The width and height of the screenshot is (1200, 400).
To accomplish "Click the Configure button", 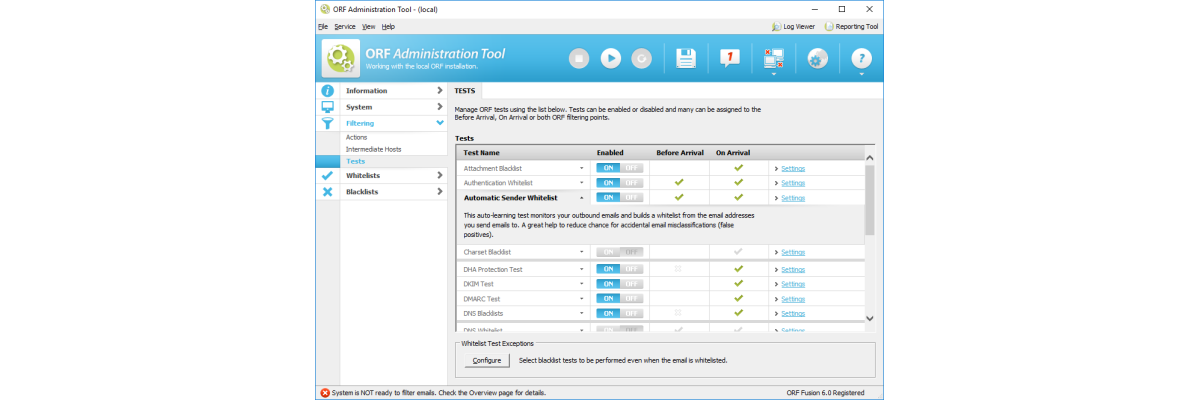I will [487, 360].
